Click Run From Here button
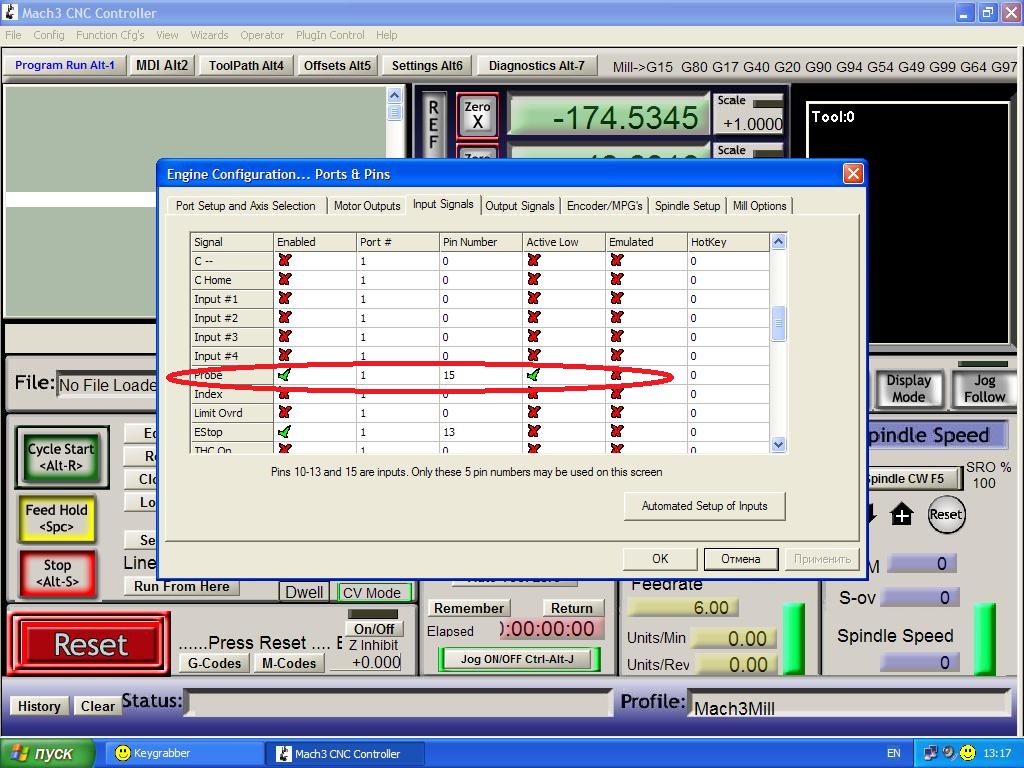Viewport: 1024px width, 768px height. coord(182,586)
